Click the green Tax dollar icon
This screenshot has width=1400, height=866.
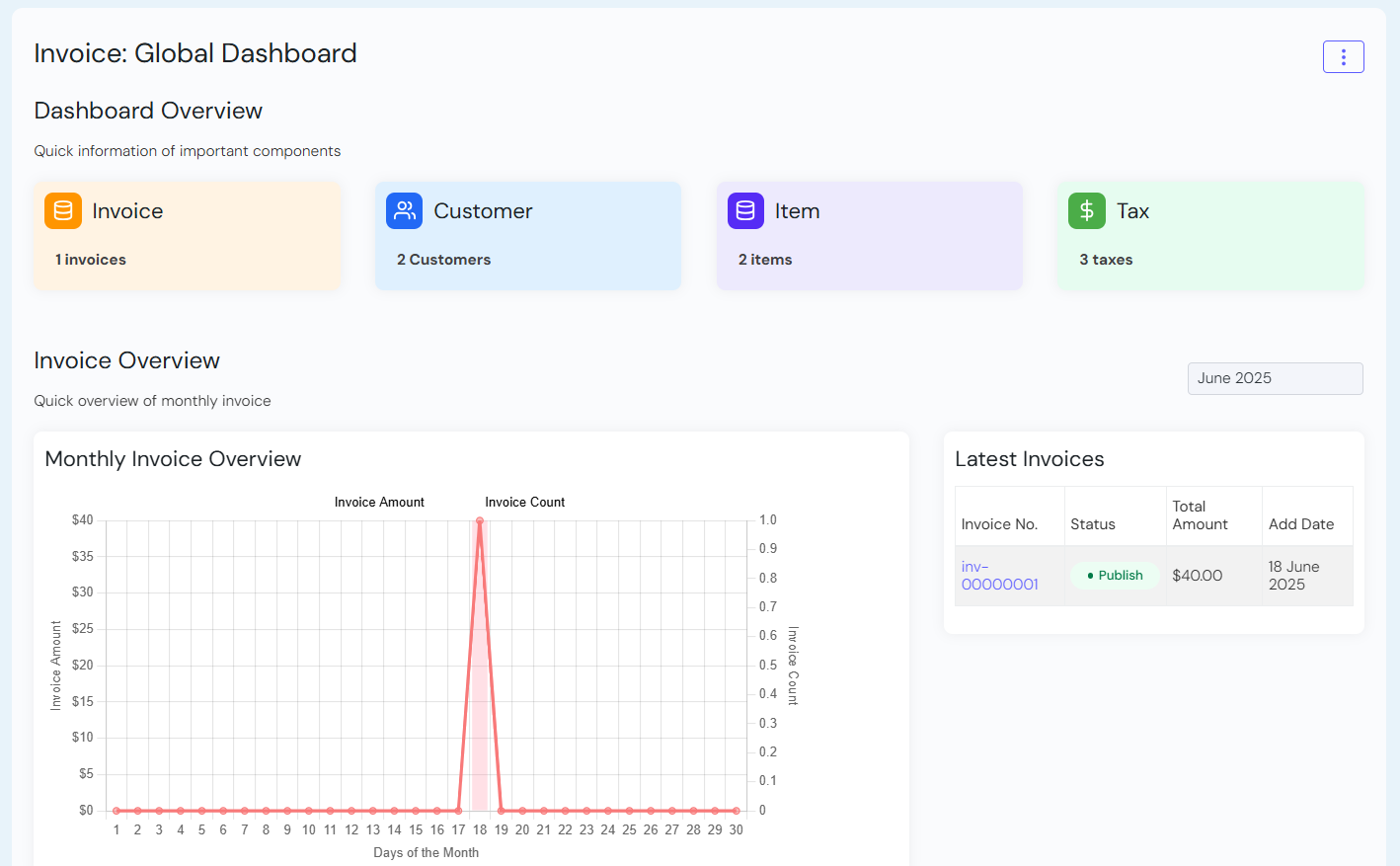pos(1086,210)
